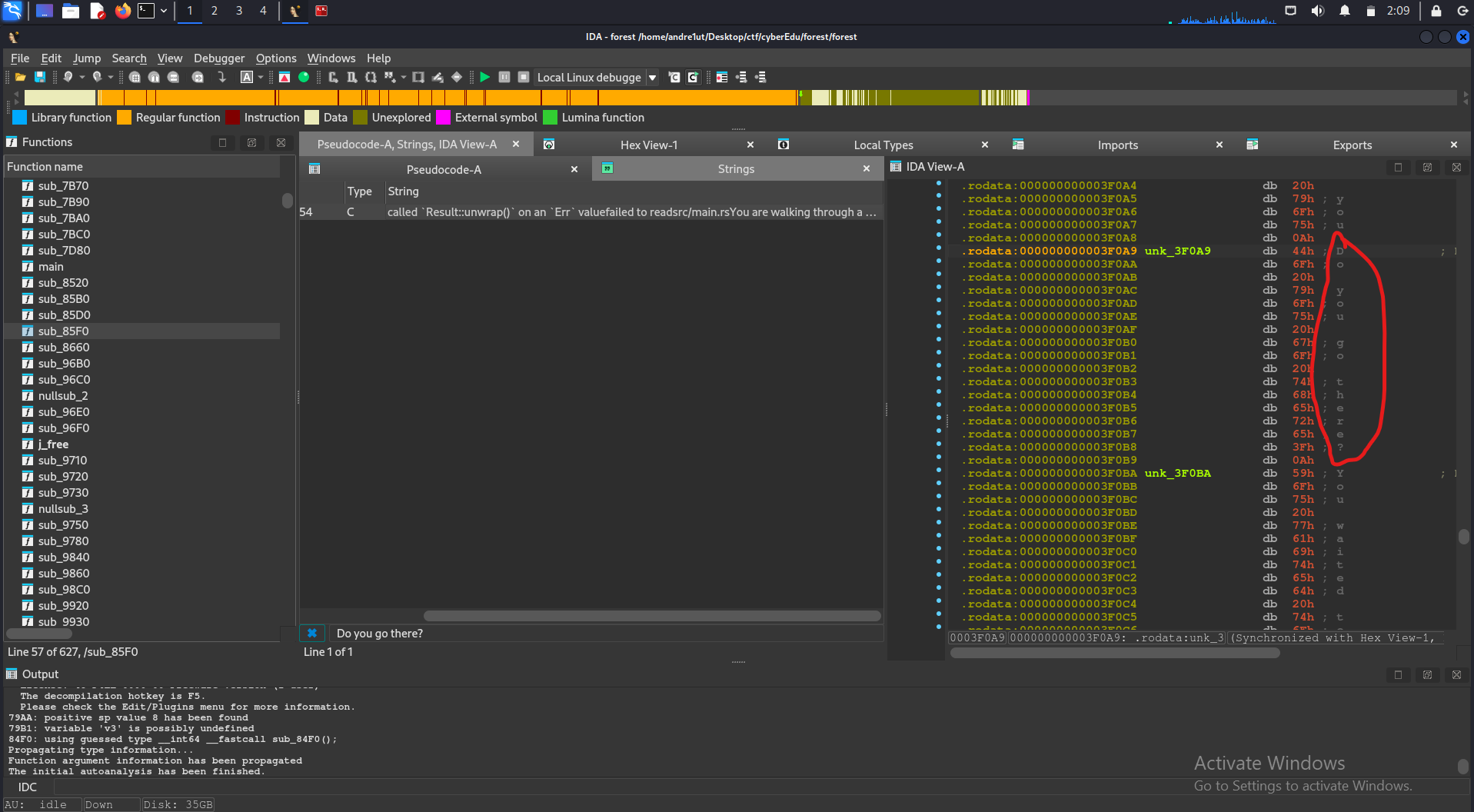This screenshot has width=1474, height=812.
Task: Start the process with the green play button
Action: [x=484, y=77]
